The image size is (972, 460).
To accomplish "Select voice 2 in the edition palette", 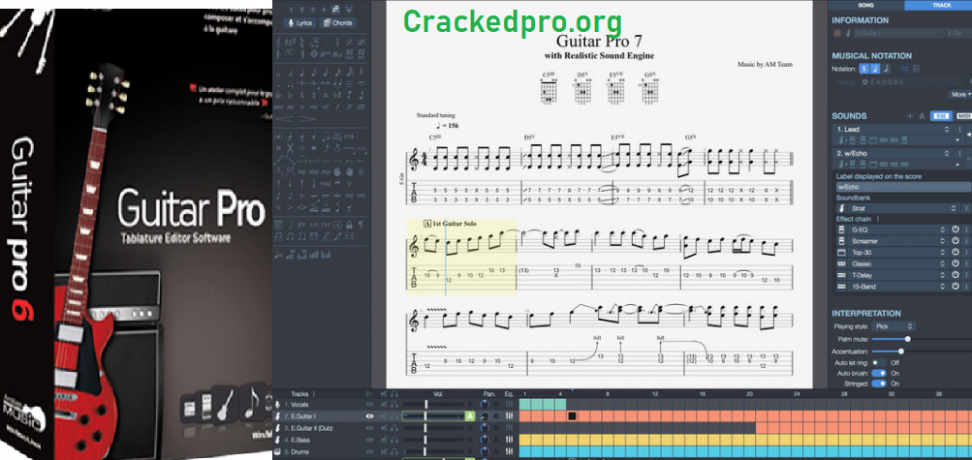I will click(x=302, y=9).
